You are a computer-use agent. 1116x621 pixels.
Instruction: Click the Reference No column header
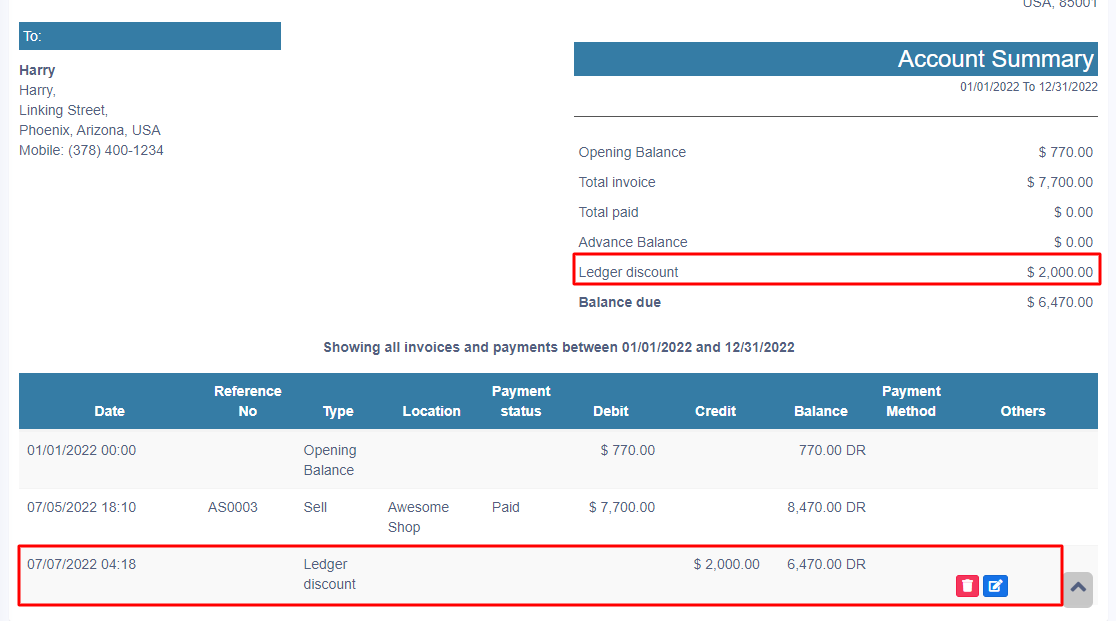click(247, 401)
